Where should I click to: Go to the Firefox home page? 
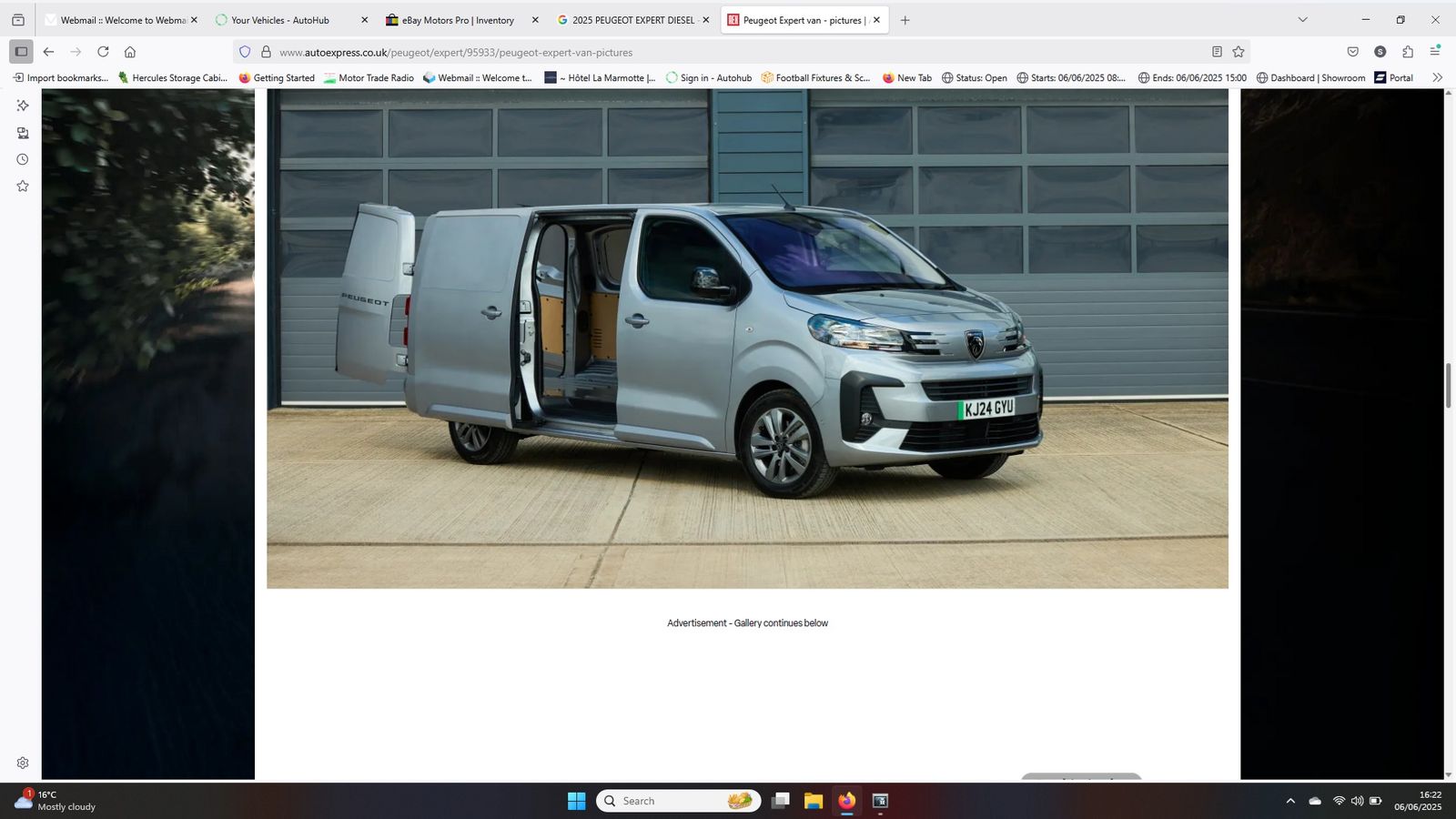pos(130,52)
